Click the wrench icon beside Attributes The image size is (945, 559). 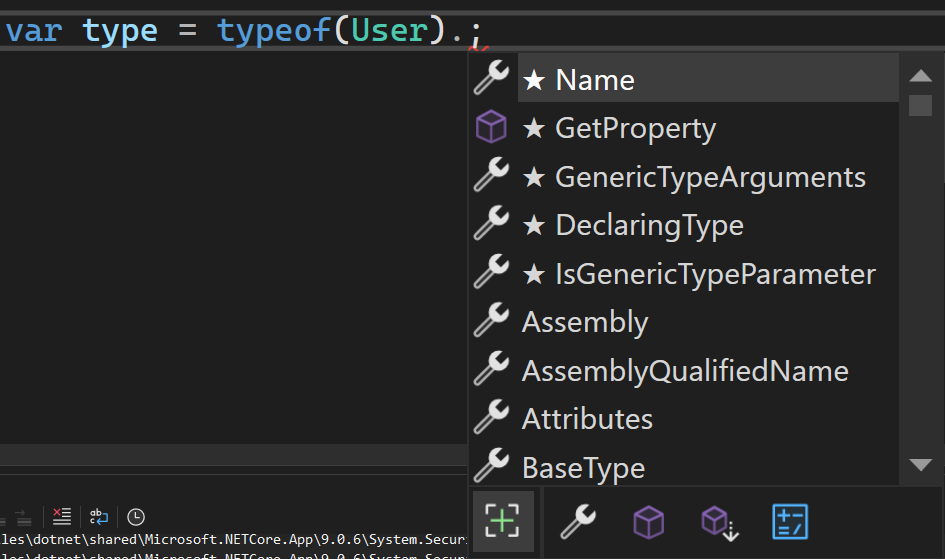click(492, 417)
